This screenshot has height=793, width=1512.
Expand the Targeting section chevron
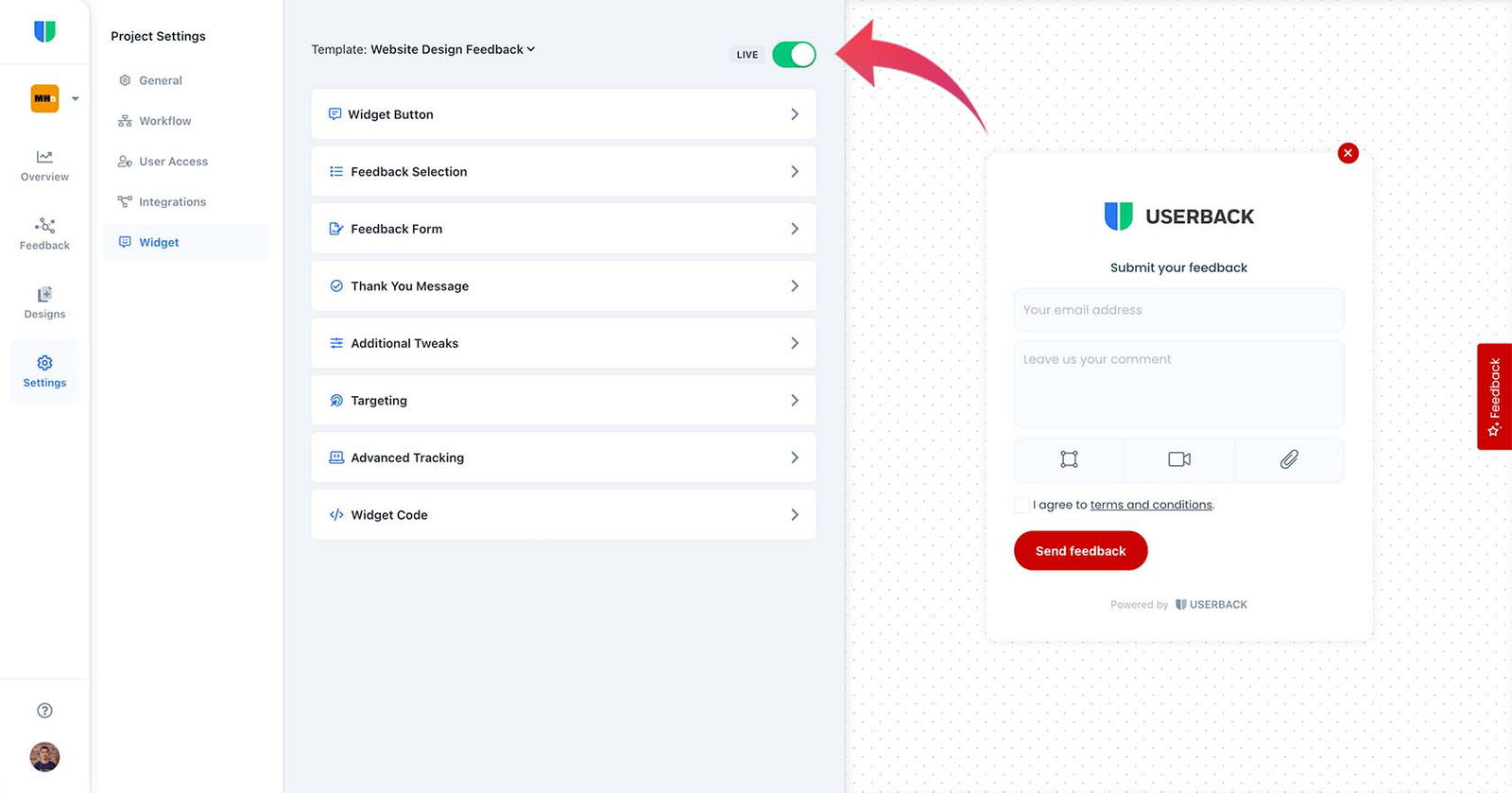click(x=795, y=401)
